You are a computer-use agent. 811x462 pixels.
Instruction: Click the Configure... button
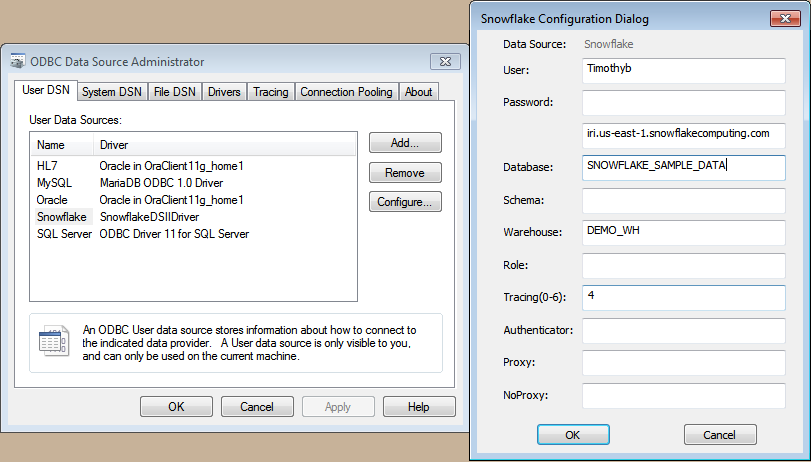coord(405,202)
